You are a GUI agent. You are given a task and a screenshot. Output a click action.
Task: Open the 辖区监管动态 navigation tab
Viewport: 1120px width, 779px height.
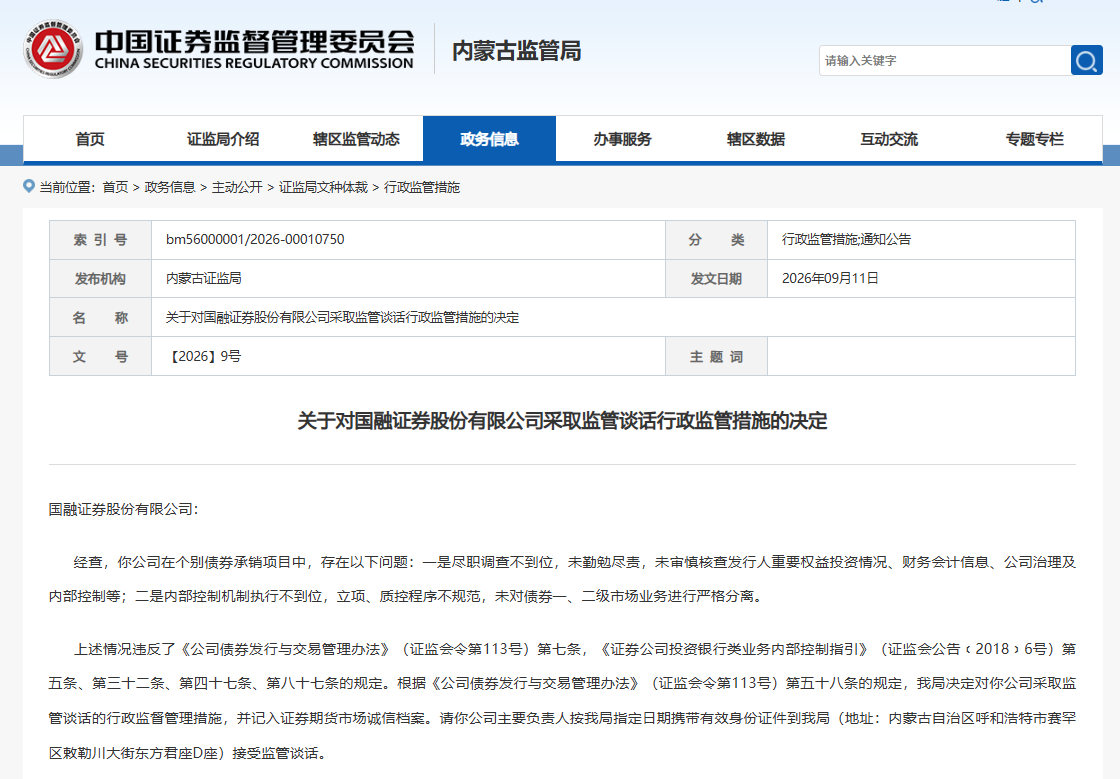coord(356,139)
